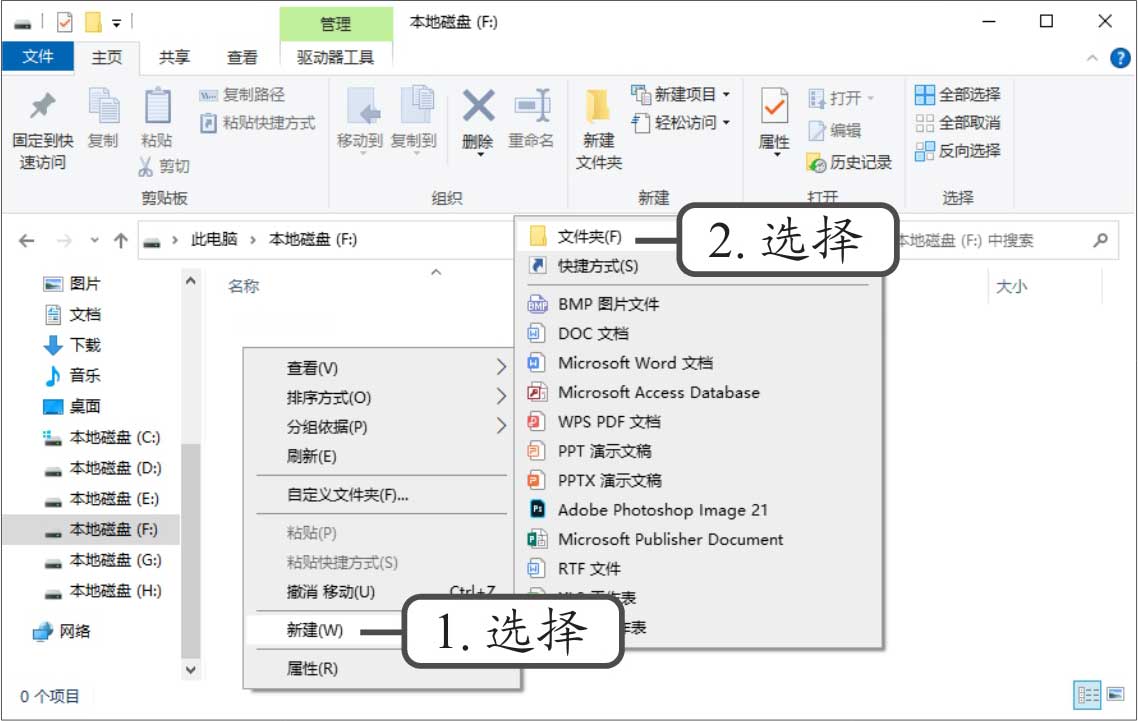Switch to the View ribbon tab
This screenshot has height=721, width=1138.
point(242,57)
